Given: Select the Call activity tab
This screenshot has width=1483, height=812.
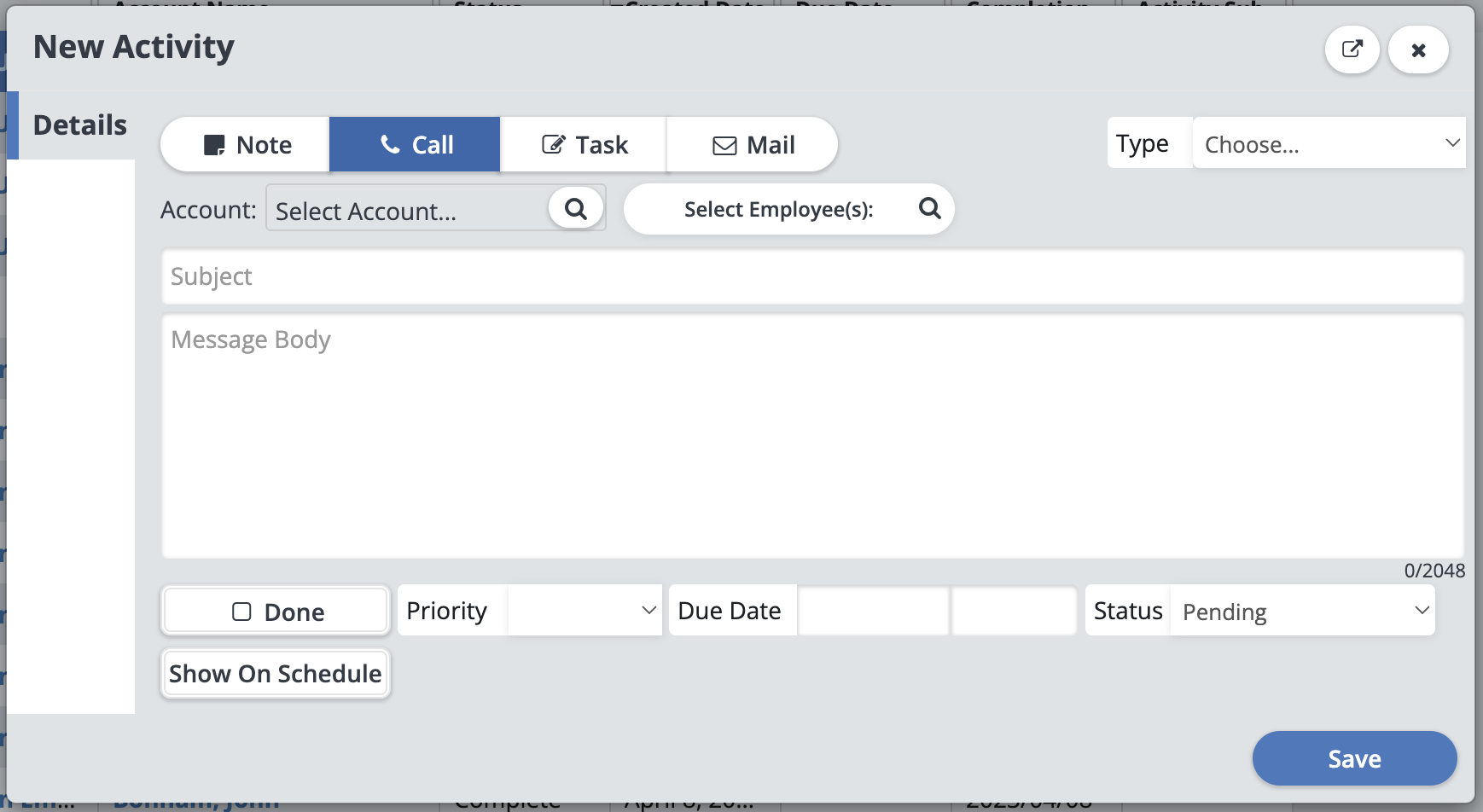Looking at the screenshot, I should pyautogui.click(x=415, y=145).
